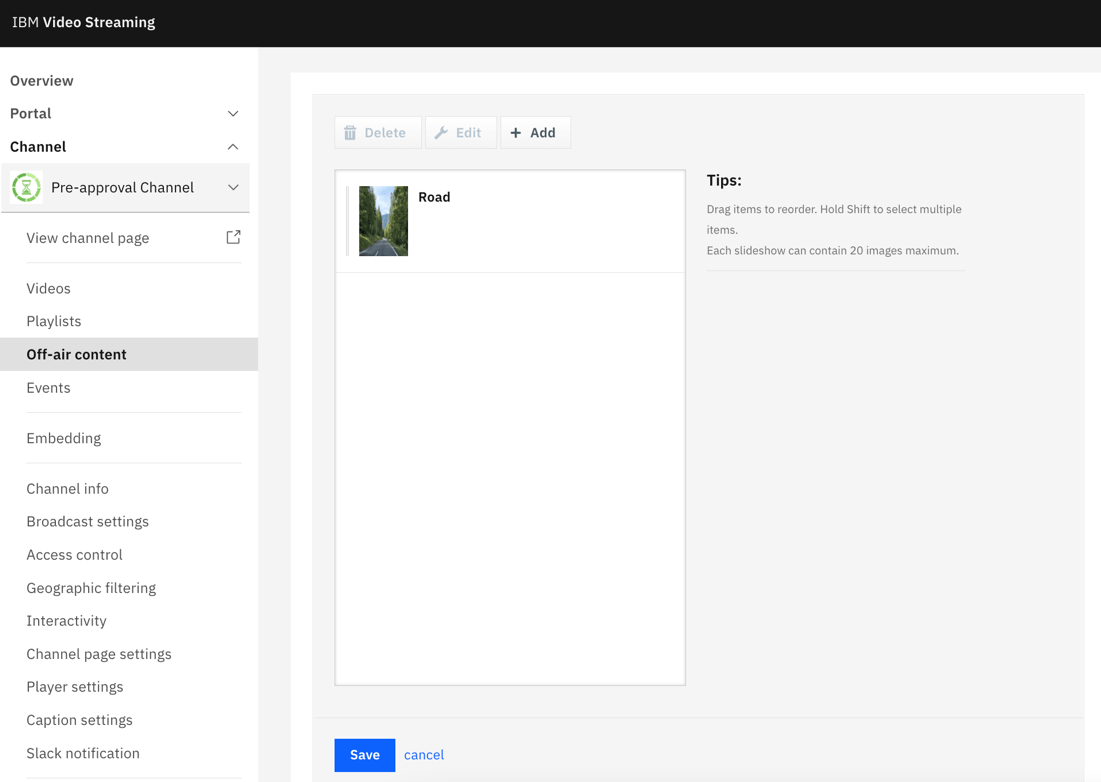Image resolution: width=1101 pixels, height=782 pixels.
Task: Open the Events section
Action: [48, 387]
